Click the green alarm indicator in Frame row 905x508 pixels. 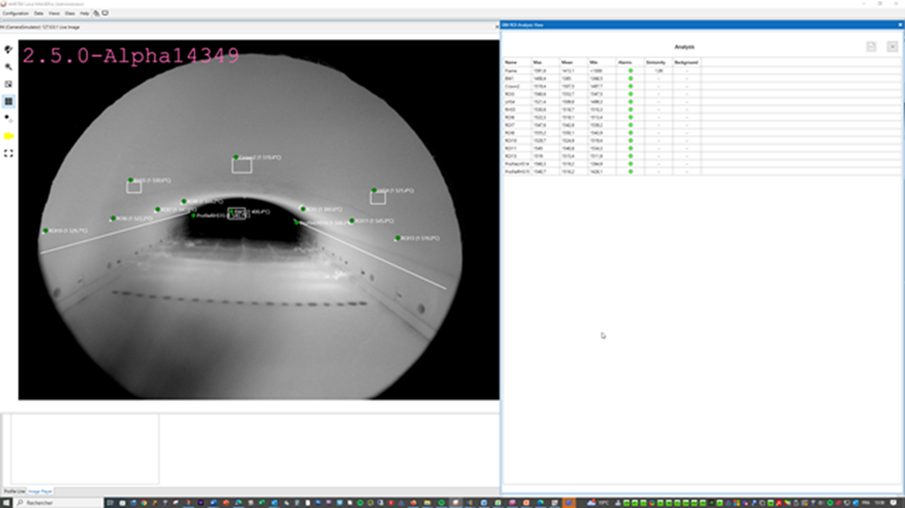(x=630, y=70)
